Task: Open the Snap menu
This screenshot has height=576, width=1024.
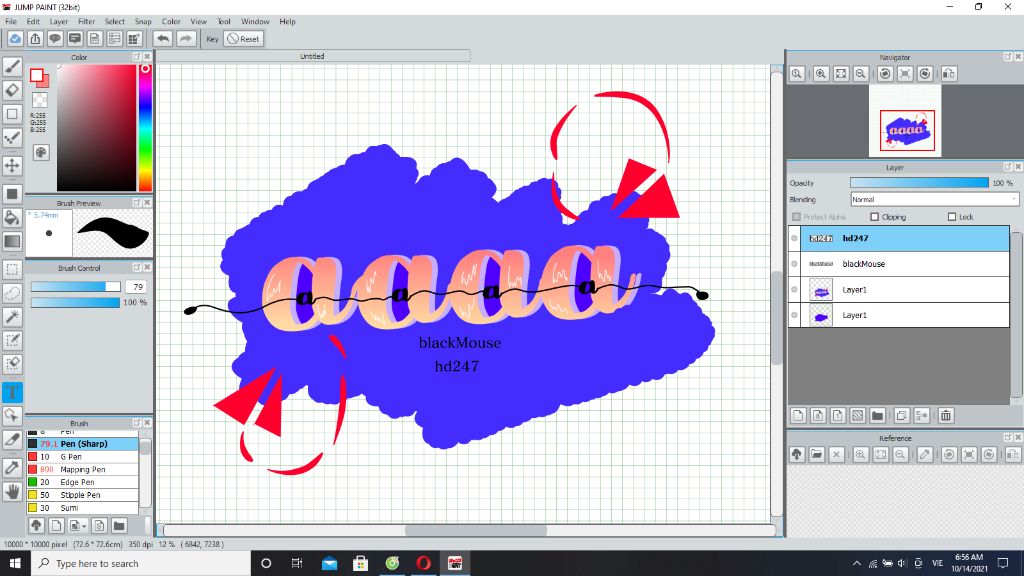Action: coord(143,22)
